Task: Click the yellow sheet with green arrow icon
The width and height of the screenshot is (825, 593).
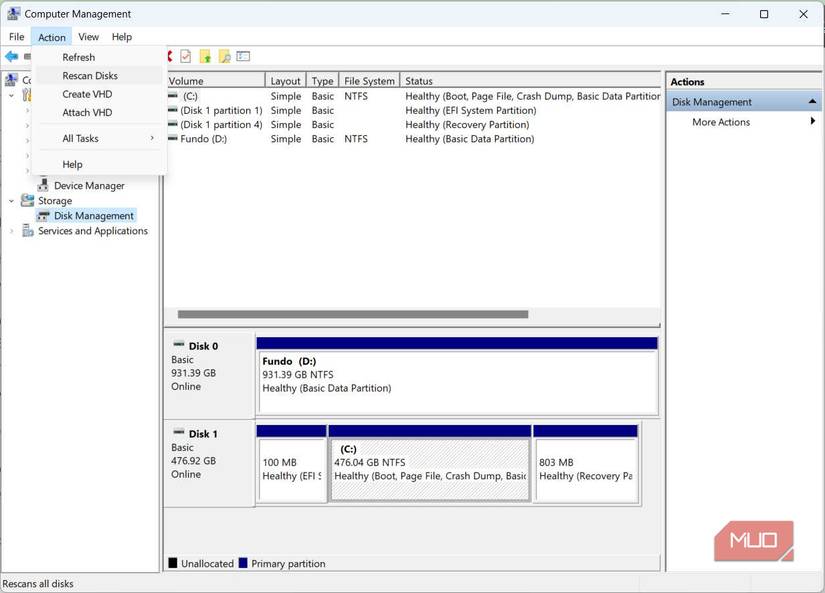Action: tap(205, 56)
